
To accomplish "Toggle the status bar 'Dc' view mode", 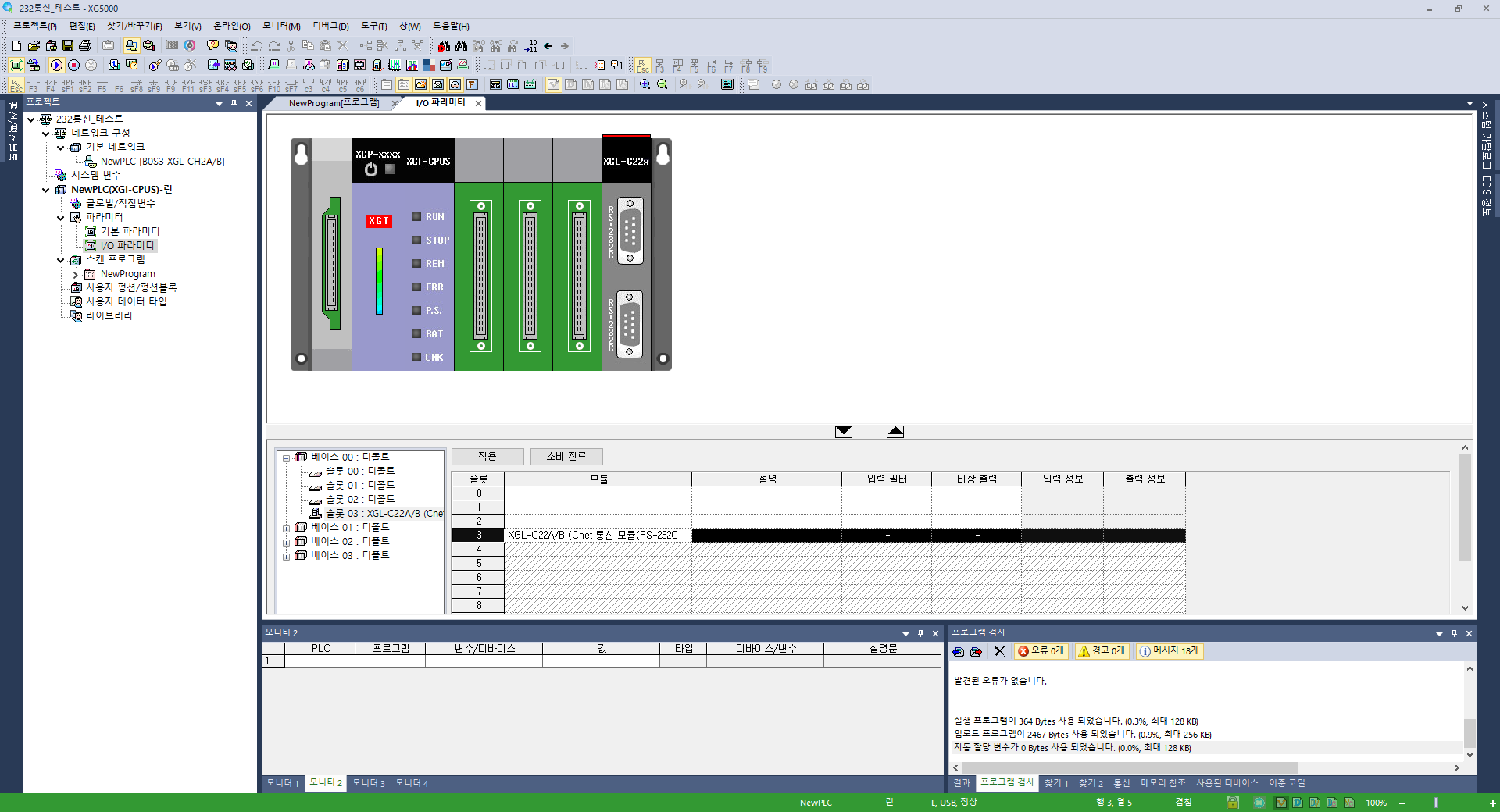I will point(1332,803).
